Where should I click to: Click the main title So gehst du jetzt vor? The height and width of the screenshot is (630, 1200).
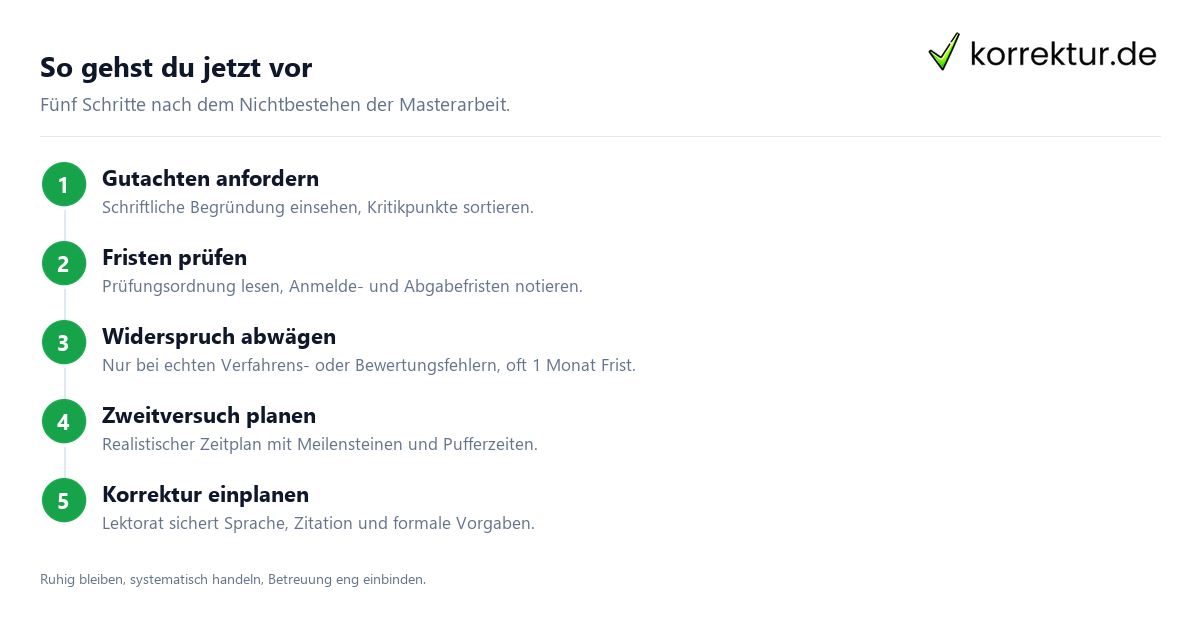(176, 68)
